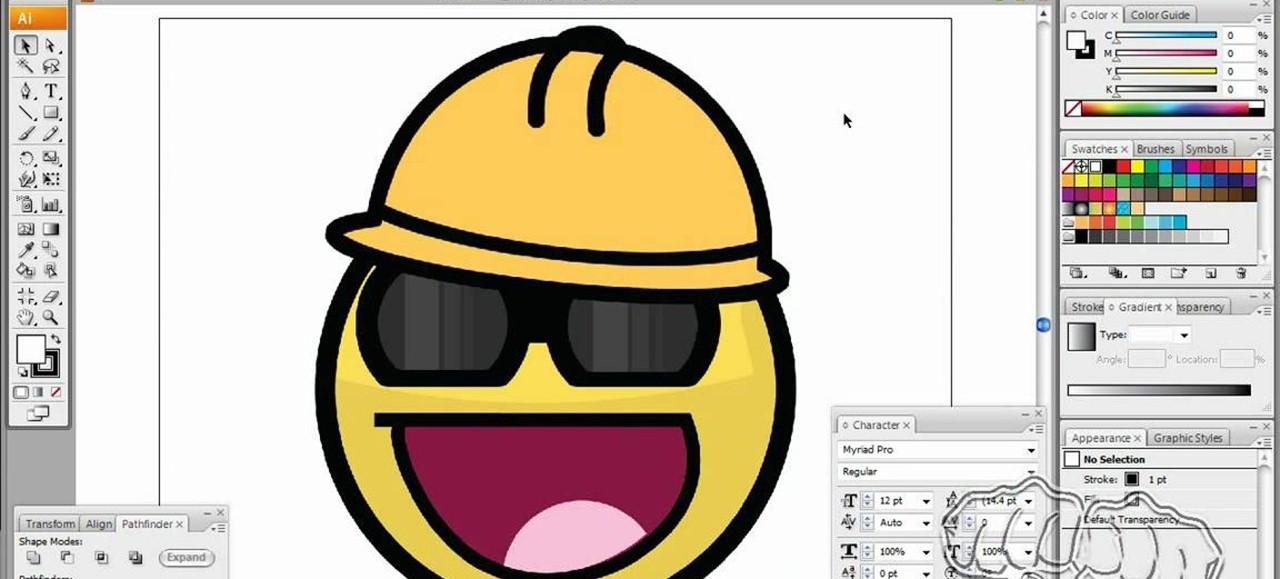Click the Magenta percentage input field
Screen dimensions: 1280x579
[x=1238, y=53]
